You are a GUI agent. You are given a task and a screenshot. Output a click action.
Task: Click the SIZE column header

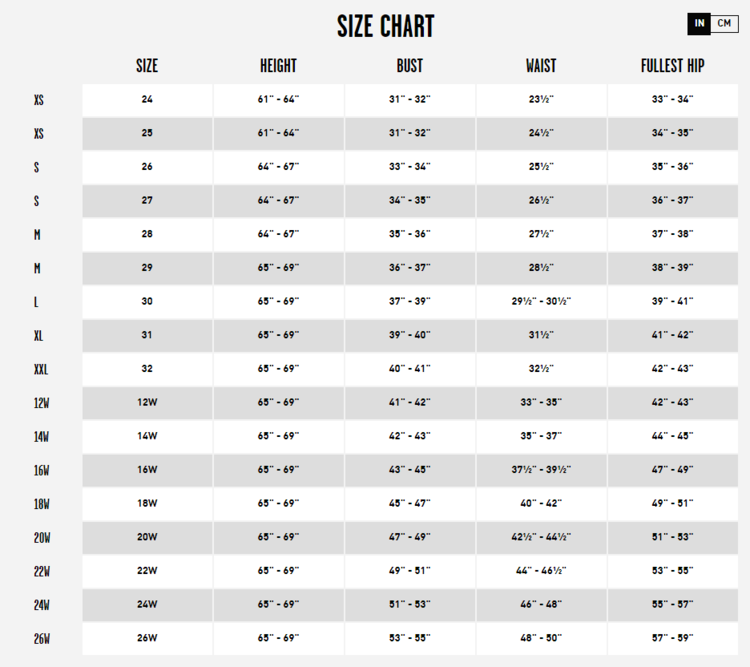[147, 66]
